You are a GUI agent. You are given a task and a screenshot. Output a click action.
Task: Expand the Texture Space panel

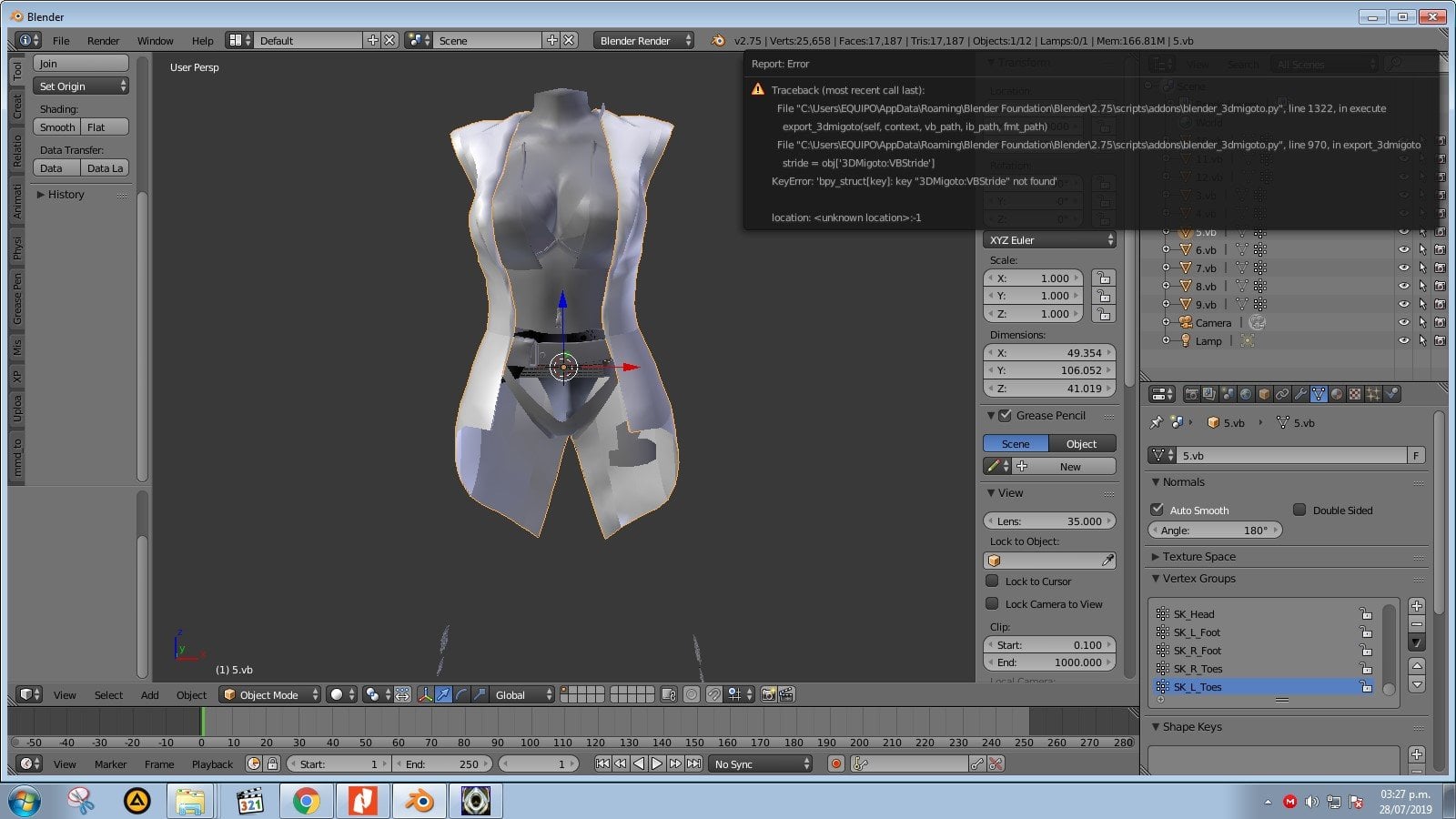point(1194,556)
